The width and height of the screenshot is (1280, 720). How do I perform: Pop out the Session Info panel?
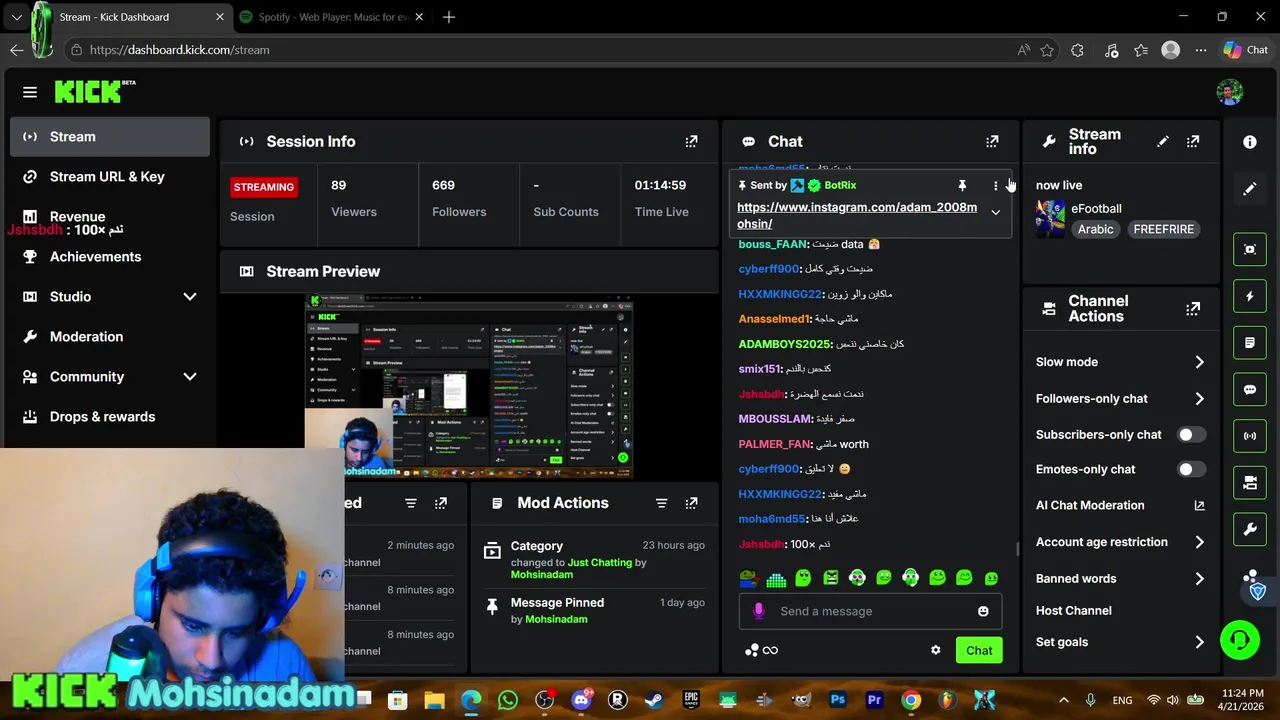click(x=691, y=142)
